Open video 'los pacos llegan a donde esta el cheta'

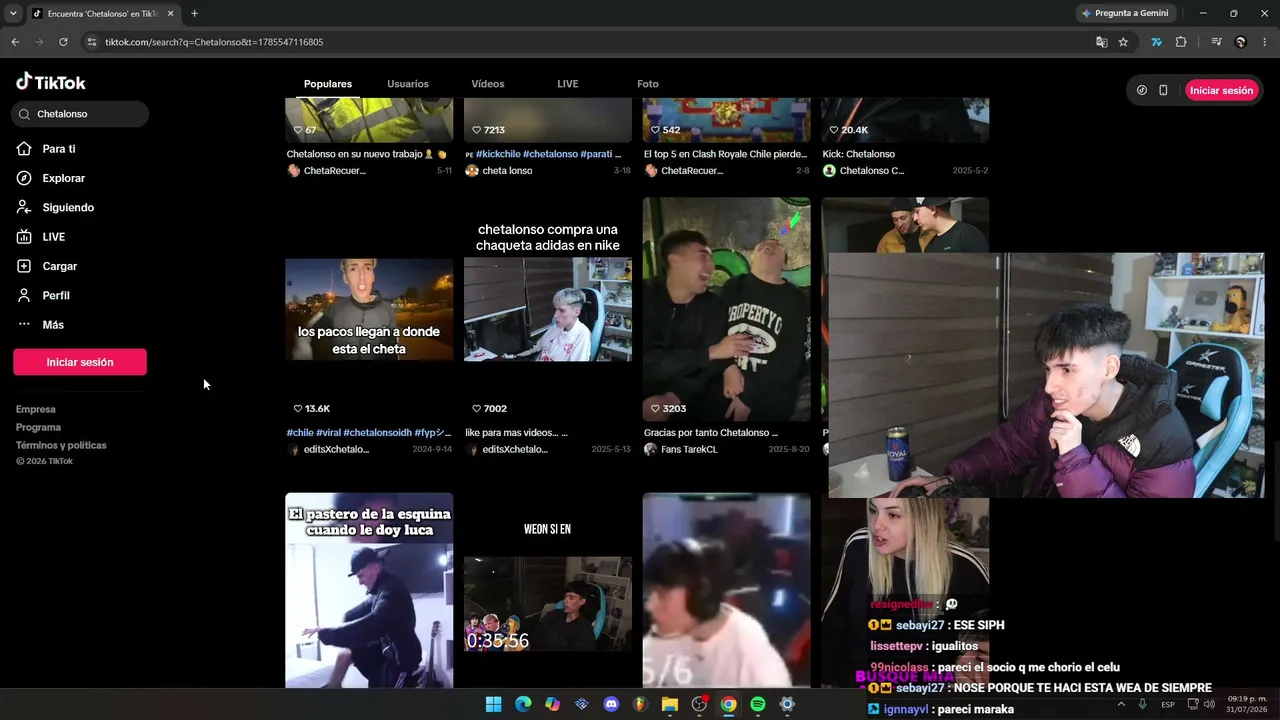[x=369, y=309]
